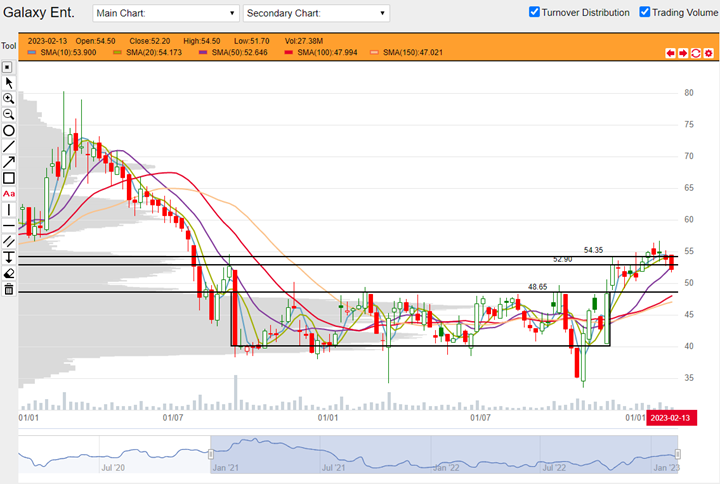Click the zoom in magnifier tool

(x=9, y=99)
